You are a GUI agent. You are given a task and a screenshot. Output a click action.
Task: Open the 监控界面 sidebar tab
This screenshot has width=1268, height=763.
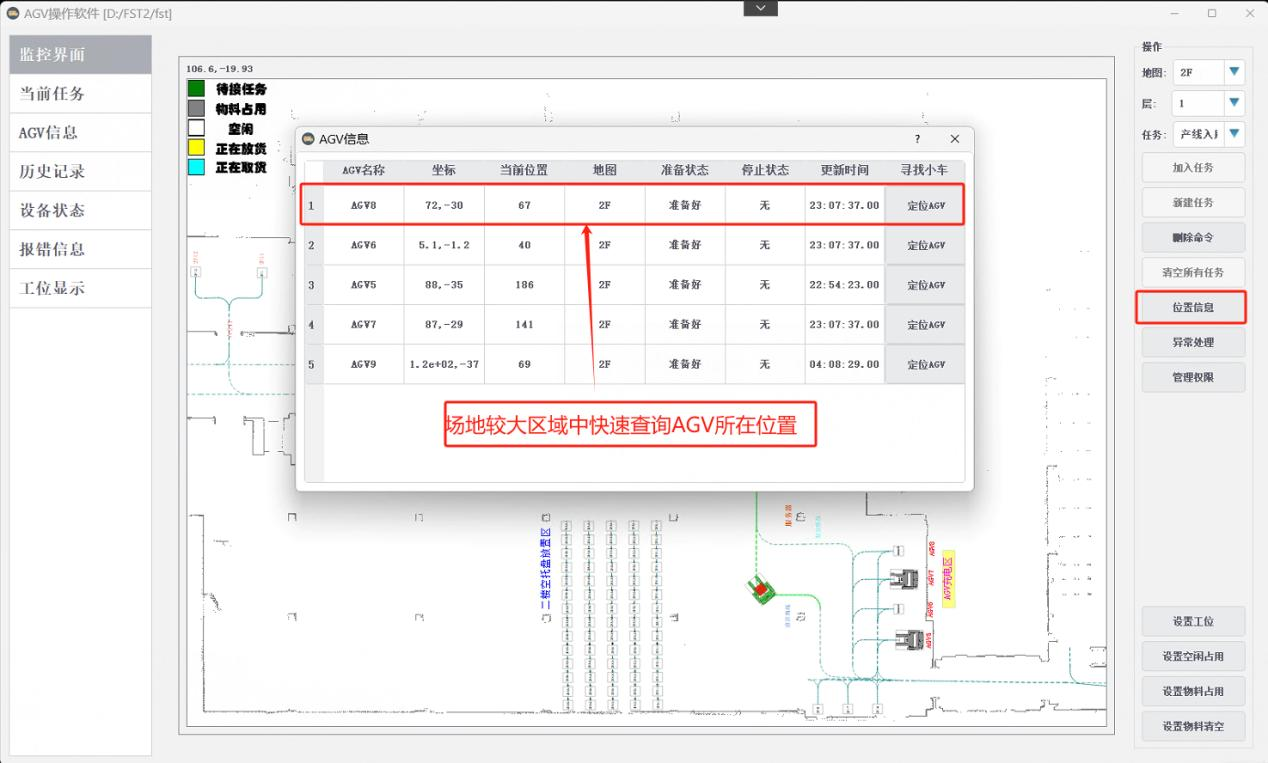[x=81, y=55]
